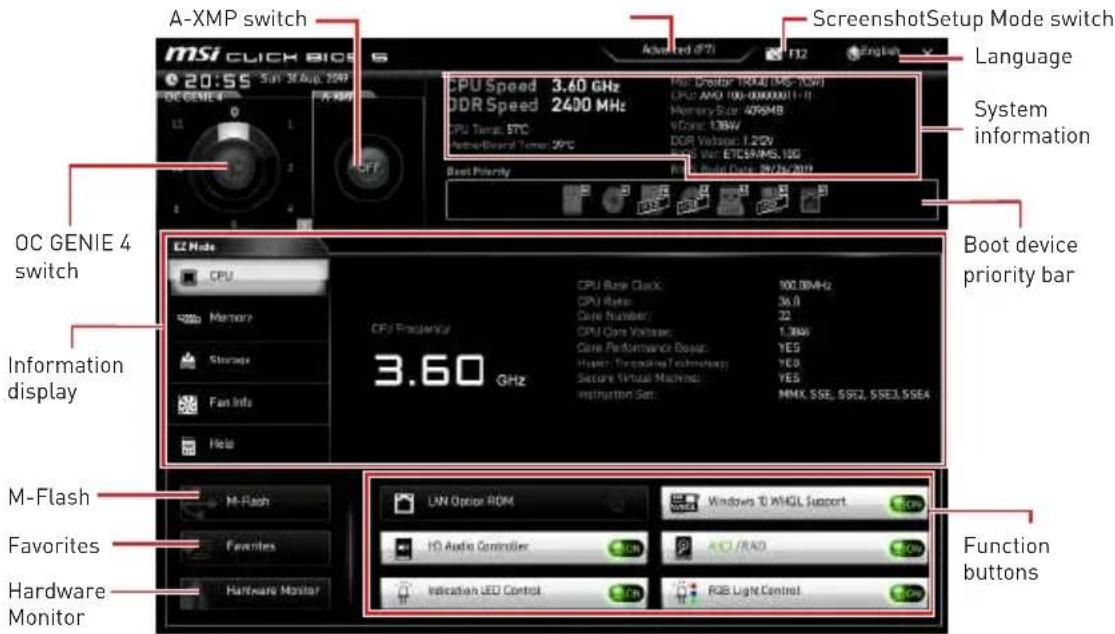Click the Secure Virtual Machine row

pos(688,378)
